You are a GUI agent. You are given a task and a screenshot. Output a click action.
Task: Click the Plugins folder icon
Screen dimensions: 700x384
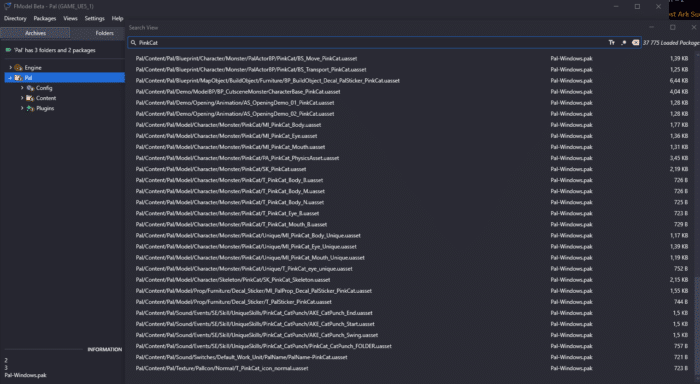click(30, 109)
